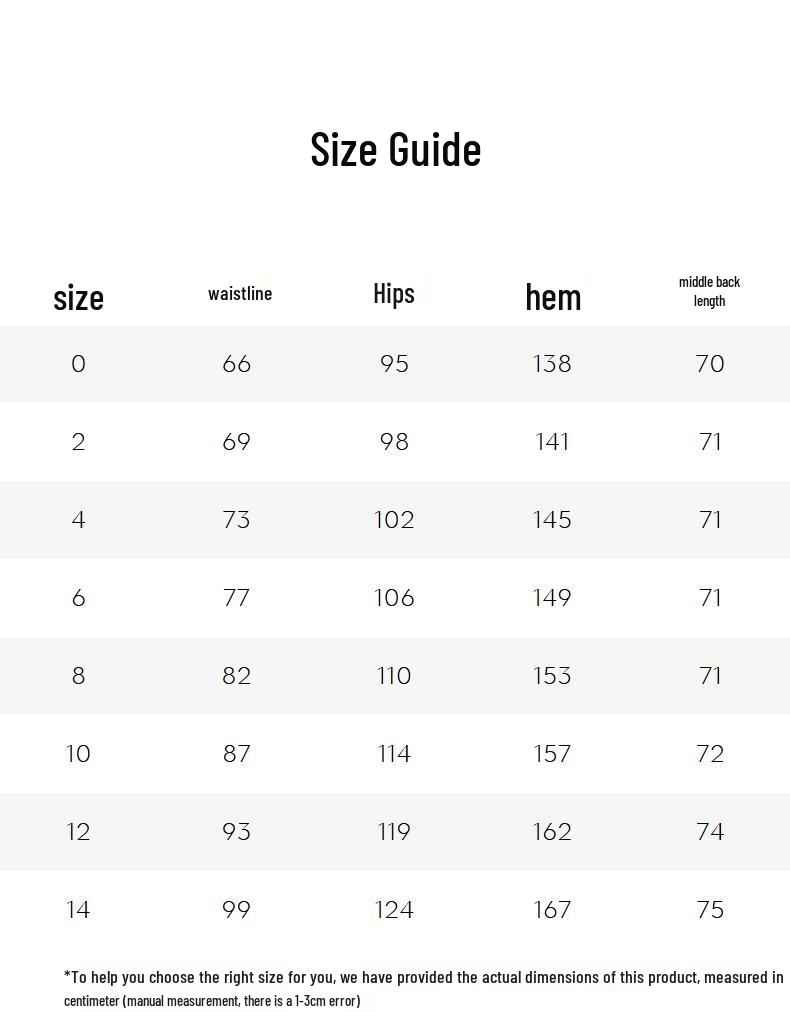Click the Size Guide title
The height and width of the screenshot is (1012, 790).
[x=395, y=149]
